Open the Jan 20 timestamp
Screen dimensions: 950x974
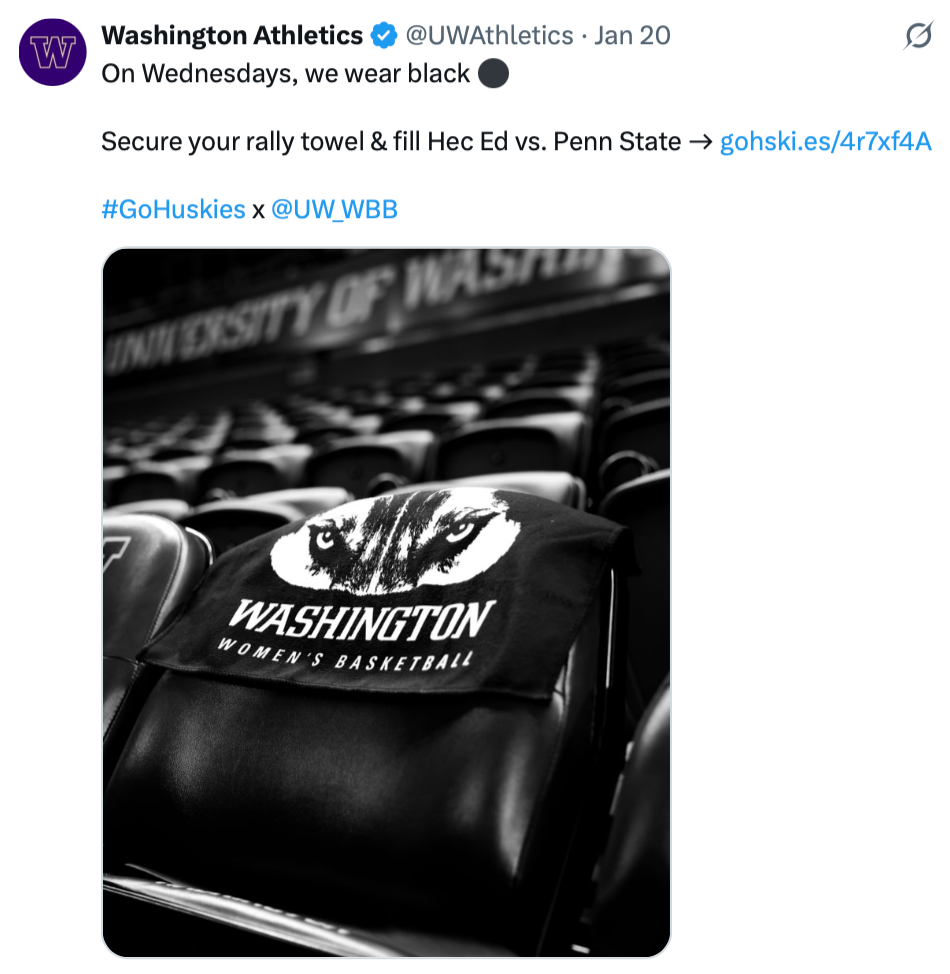coord(632,37)
